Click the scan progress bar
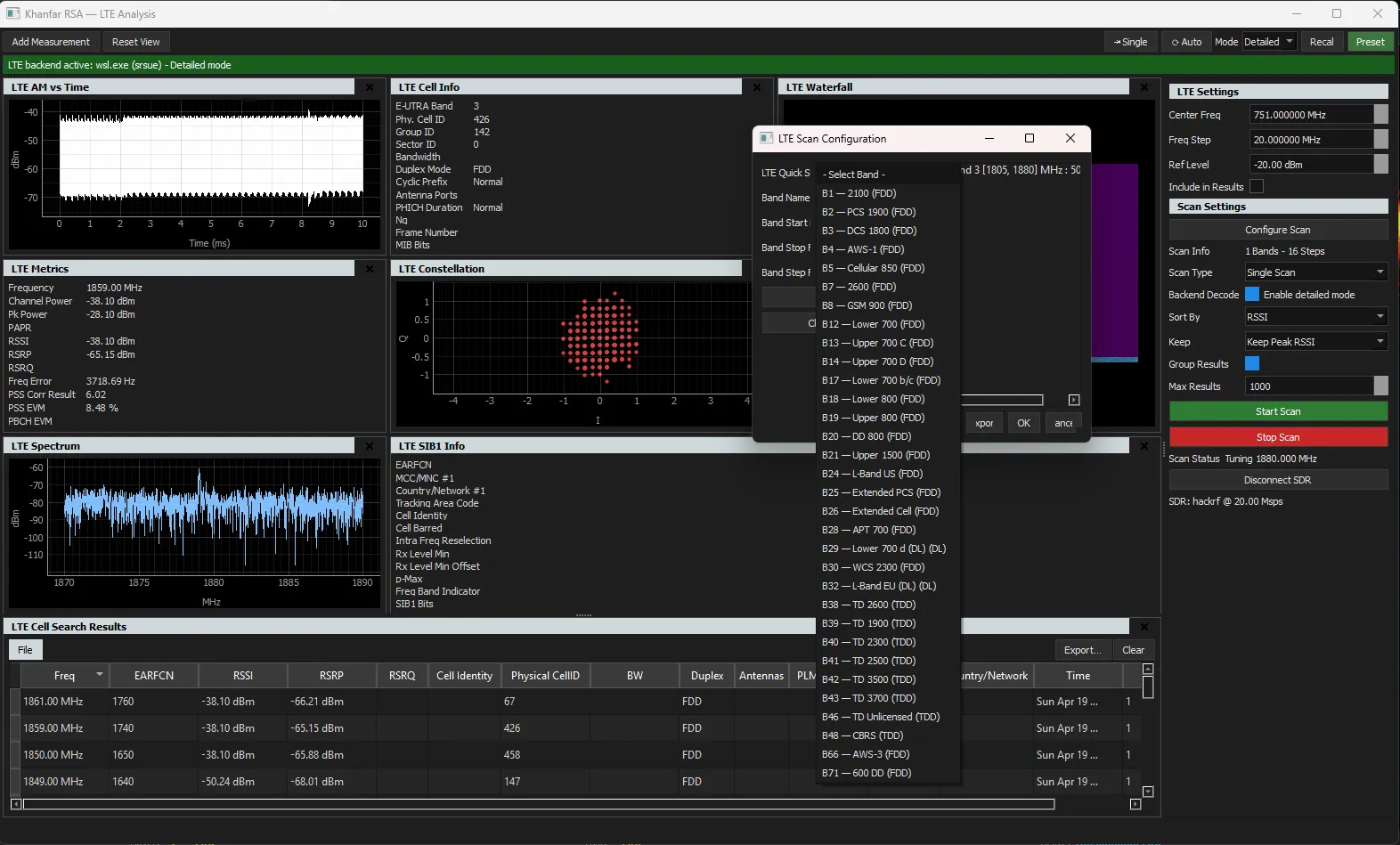 tap(1001, 400)
